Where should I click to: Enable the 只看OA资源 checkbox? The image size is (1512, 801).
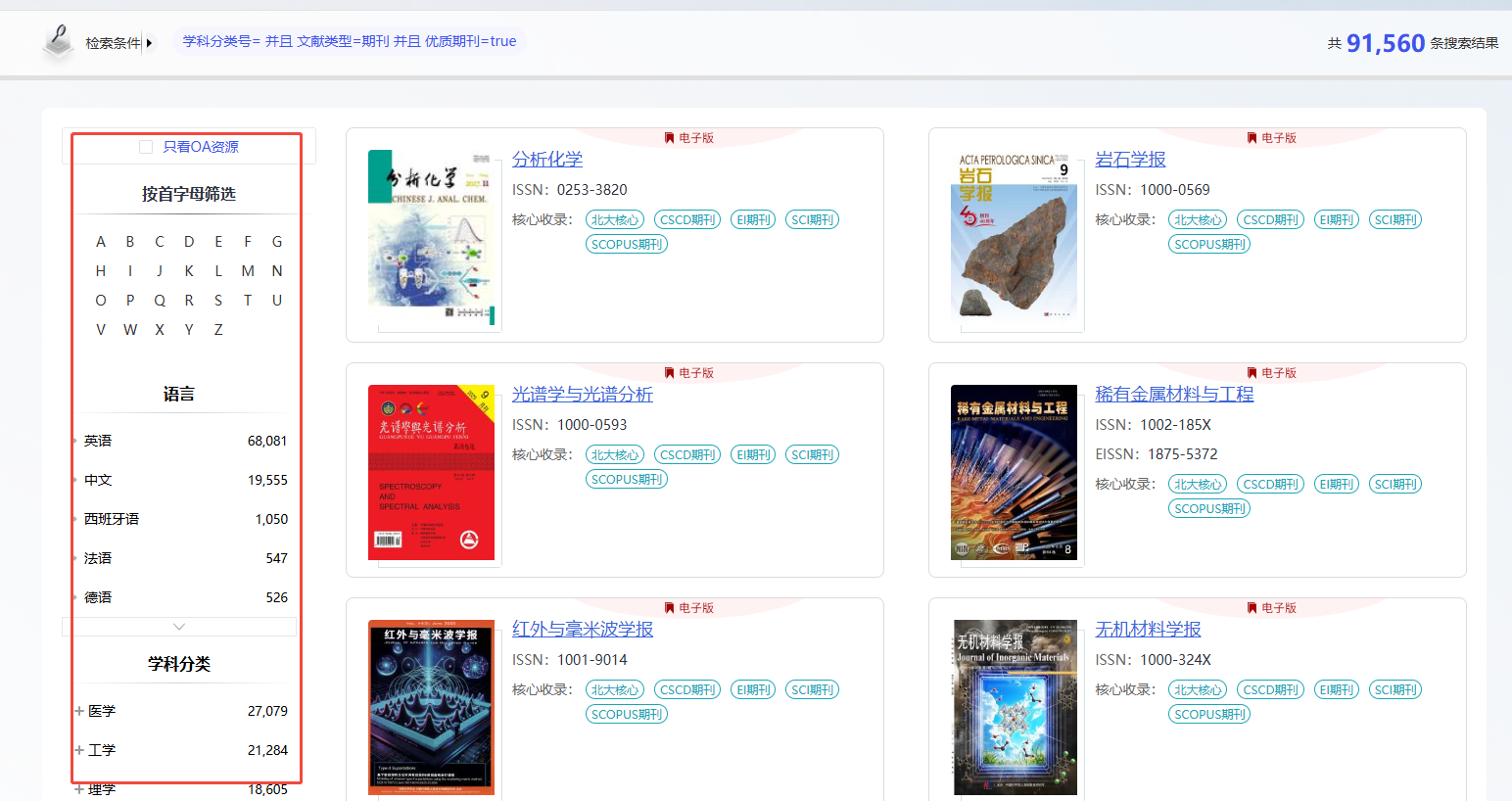point(145,146)
